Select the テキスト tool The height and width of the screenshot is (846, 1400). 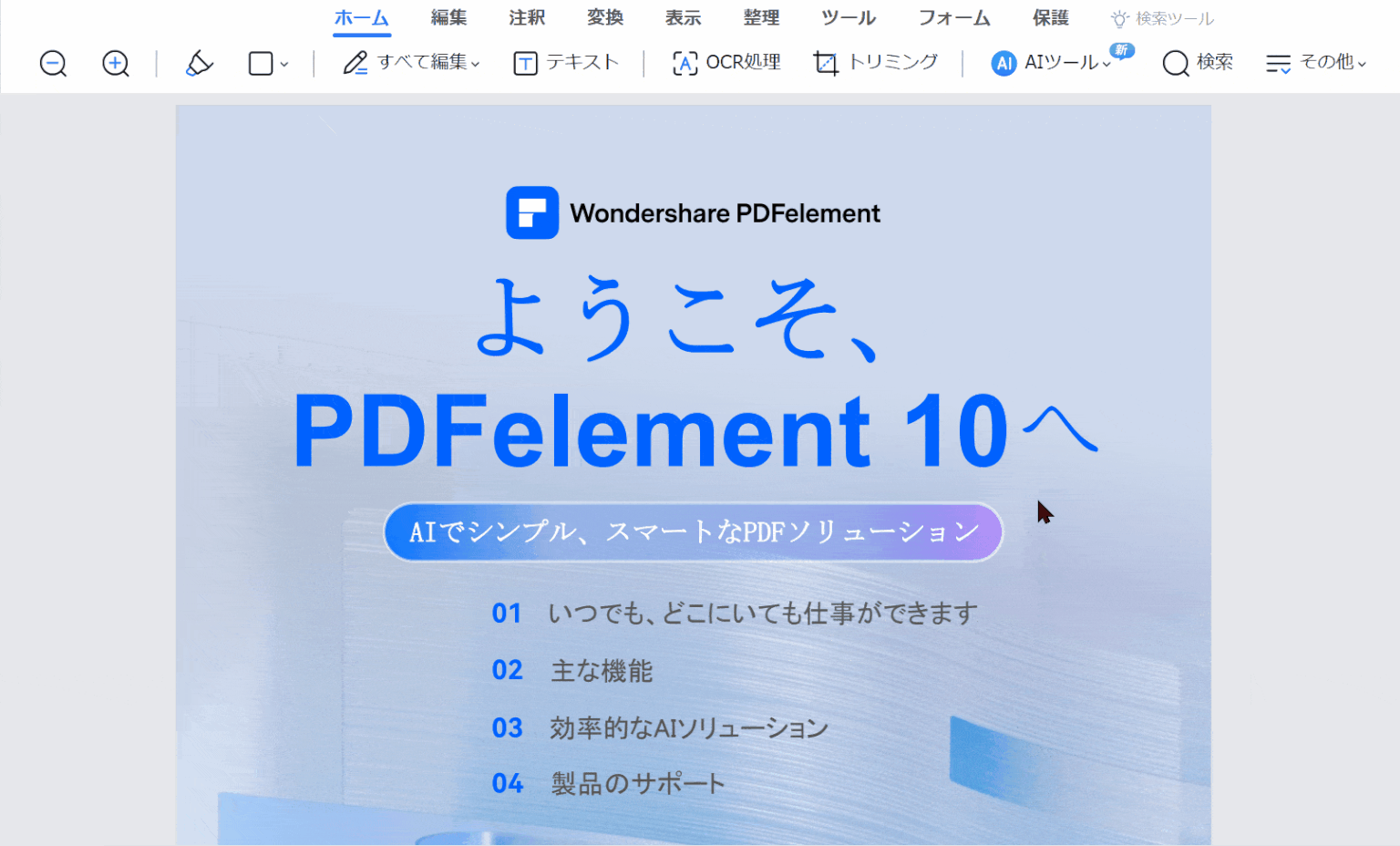click(567, 63)
